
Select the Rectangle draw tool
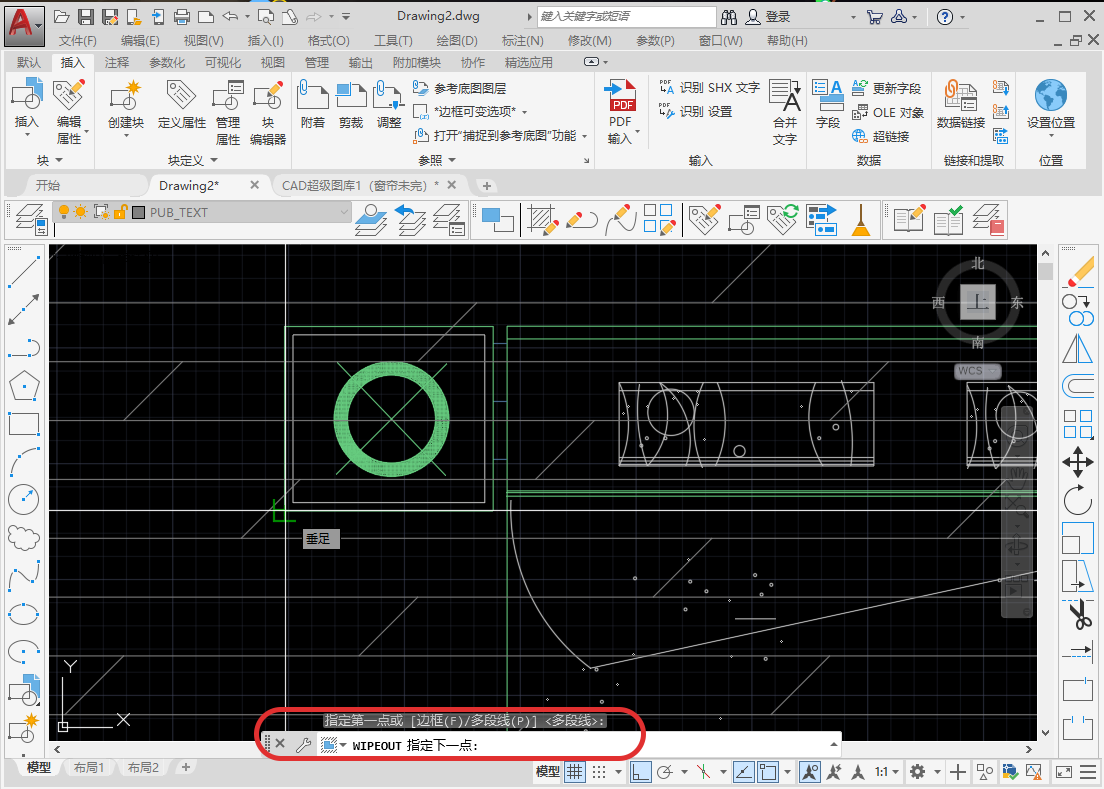pos(24,424)
